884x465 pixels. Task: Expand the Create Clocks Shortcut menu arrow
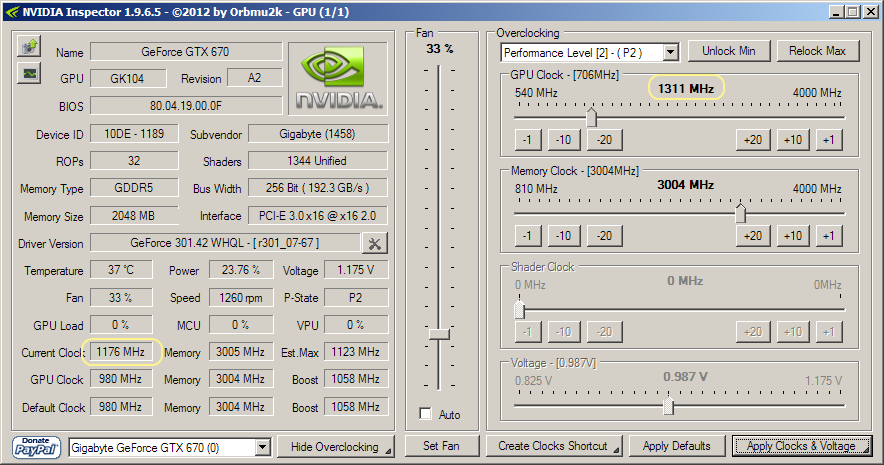click(616, 449)
